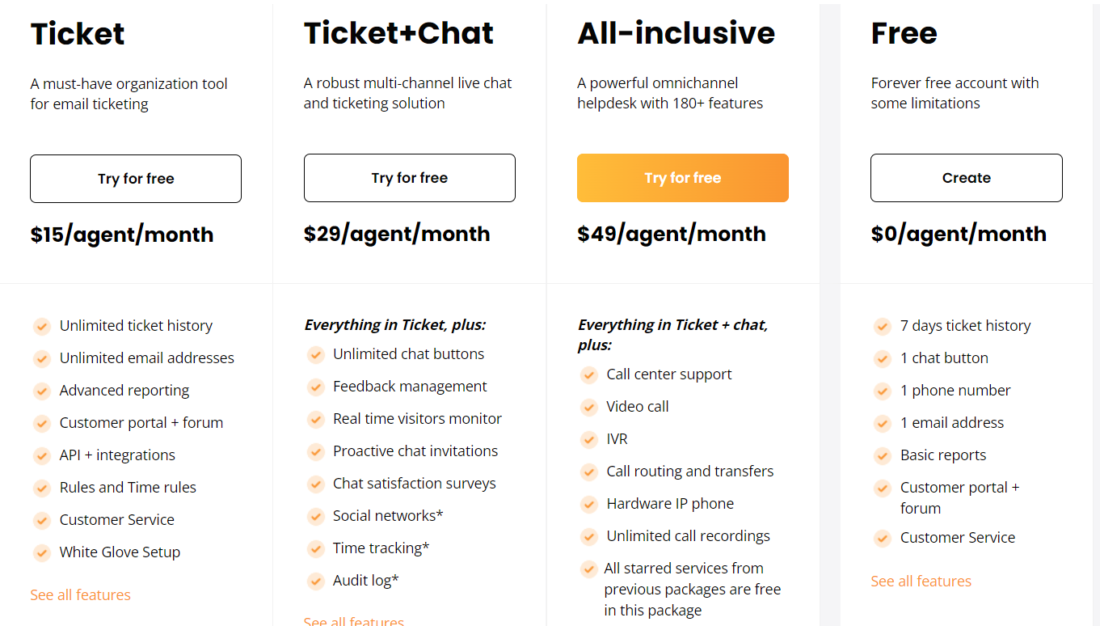Image resolution: width=1100 pixels, height=626 pixels.
Task: Click Try for free under the Ticket plan
Action: [x=135, y=178]
